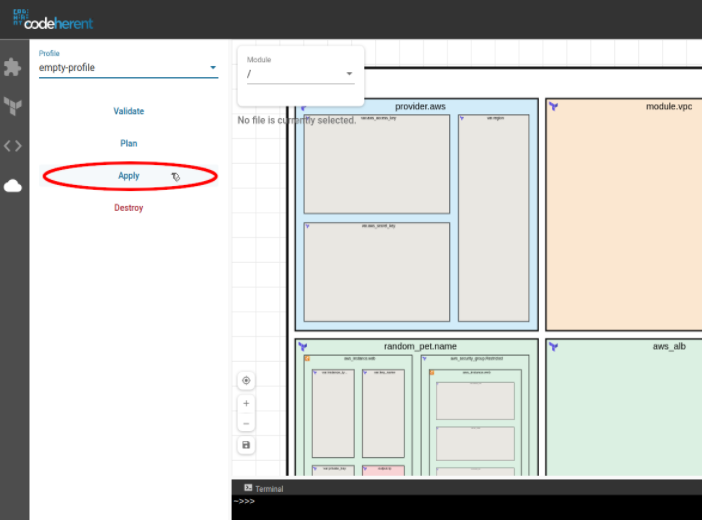Select the aws_alb node
Image resolution: width=702 pixels, height=520 pixels.
pyautogui.click(x=624, y=407)
